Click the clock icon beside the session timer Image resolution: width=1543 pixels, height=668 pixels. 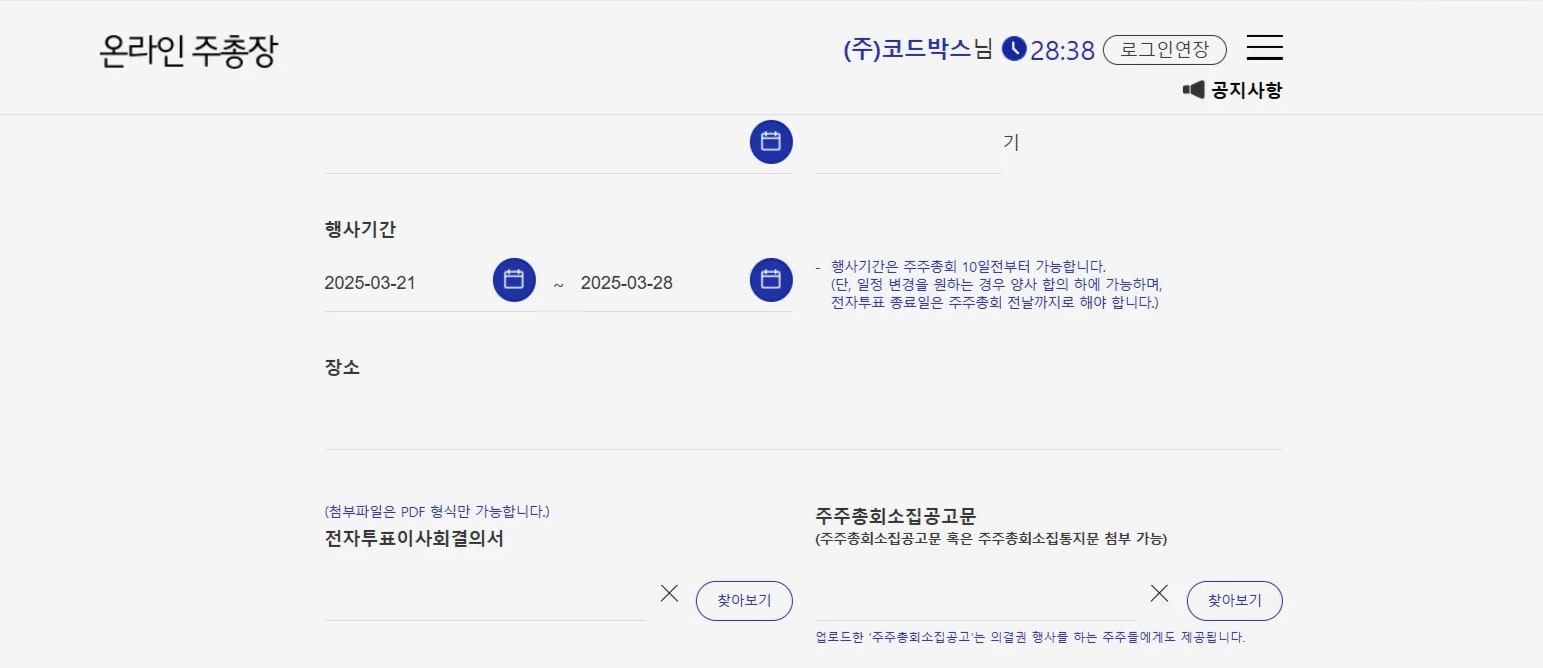(x=1013, y=48)
